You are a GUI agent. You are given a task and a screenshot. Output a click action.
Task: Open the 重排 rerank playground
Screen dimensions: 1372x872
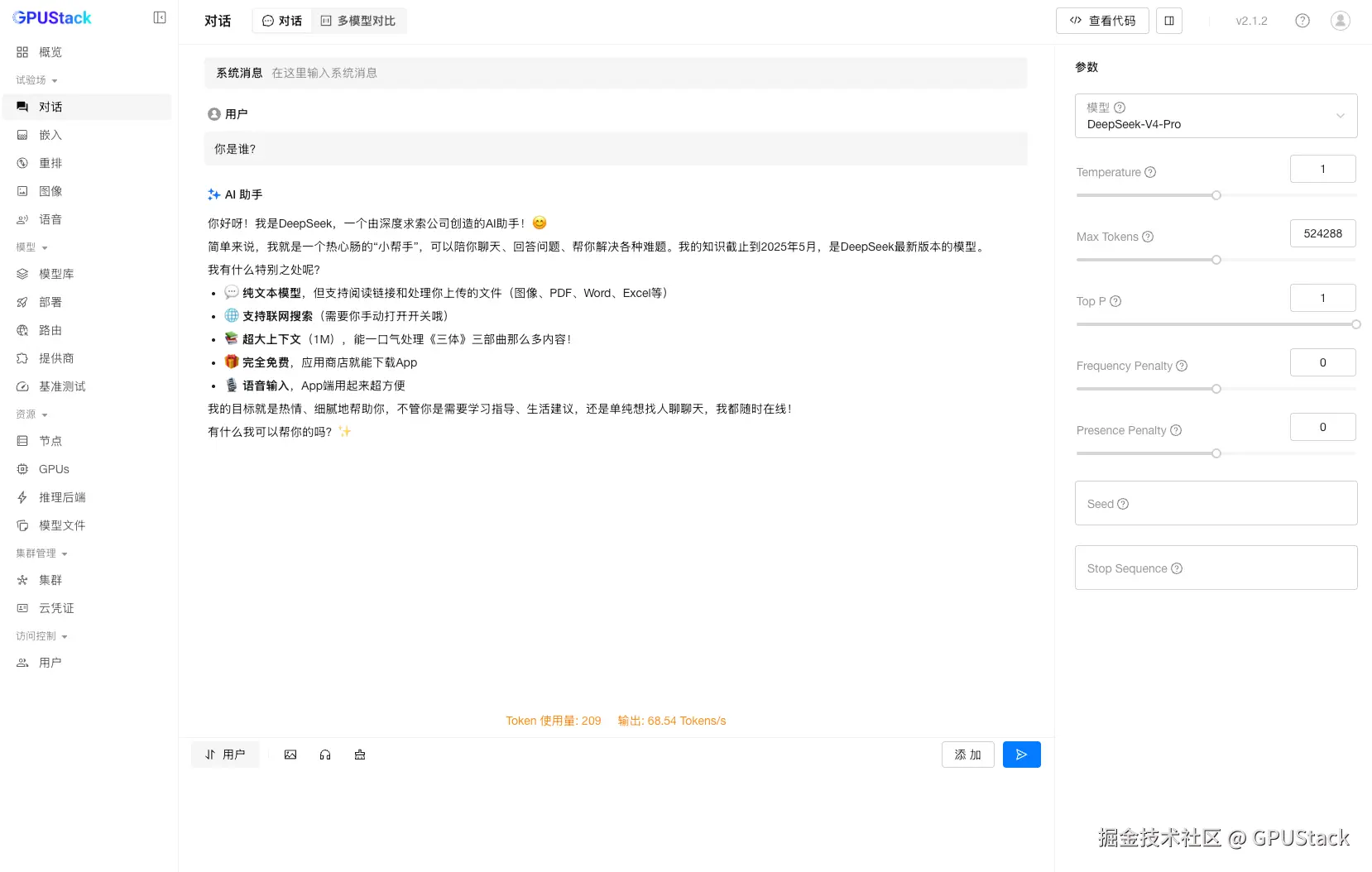(x=87, y=163)
